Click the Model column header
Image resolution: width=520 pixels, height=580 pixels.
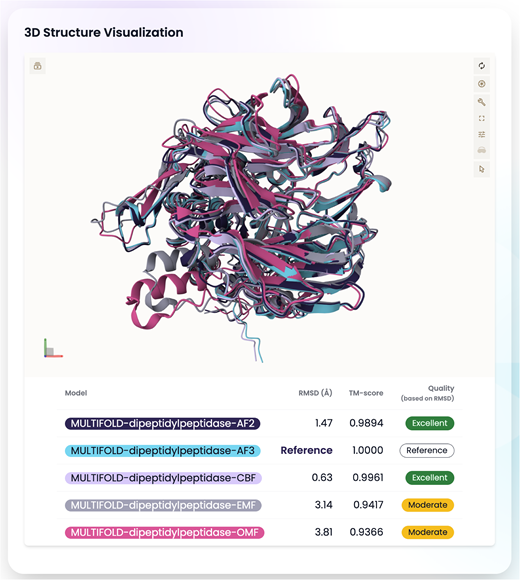click(x=76, y=393)
